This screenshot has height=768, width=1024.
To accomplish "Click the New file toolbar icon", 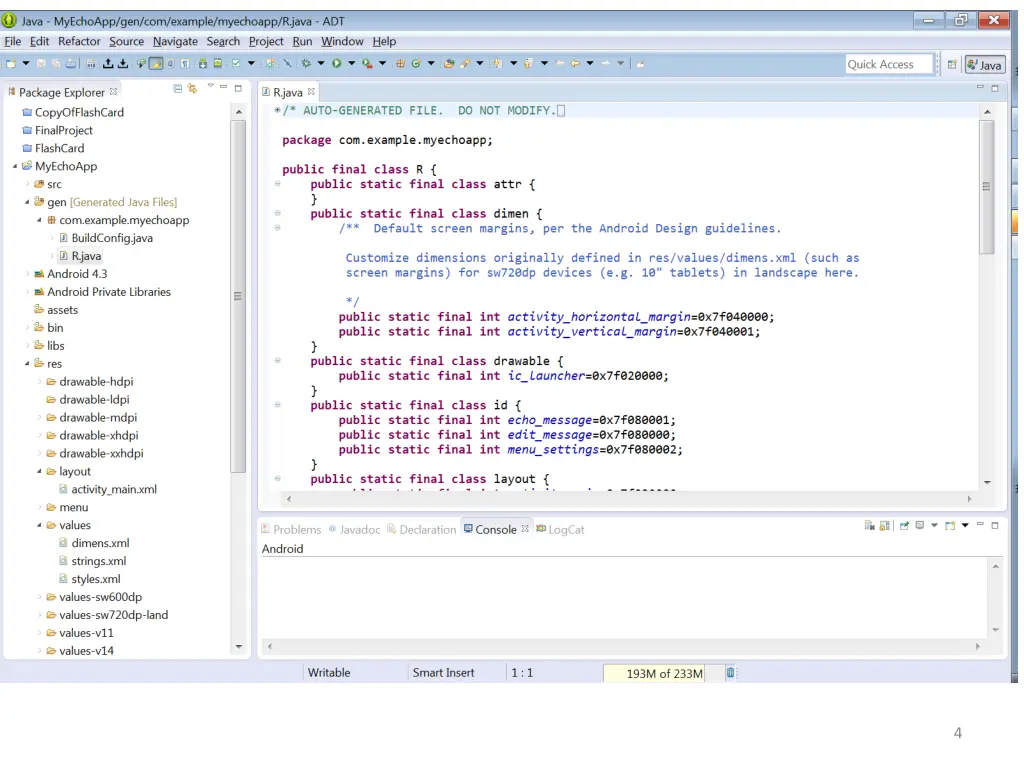I will tap(11, 63).
